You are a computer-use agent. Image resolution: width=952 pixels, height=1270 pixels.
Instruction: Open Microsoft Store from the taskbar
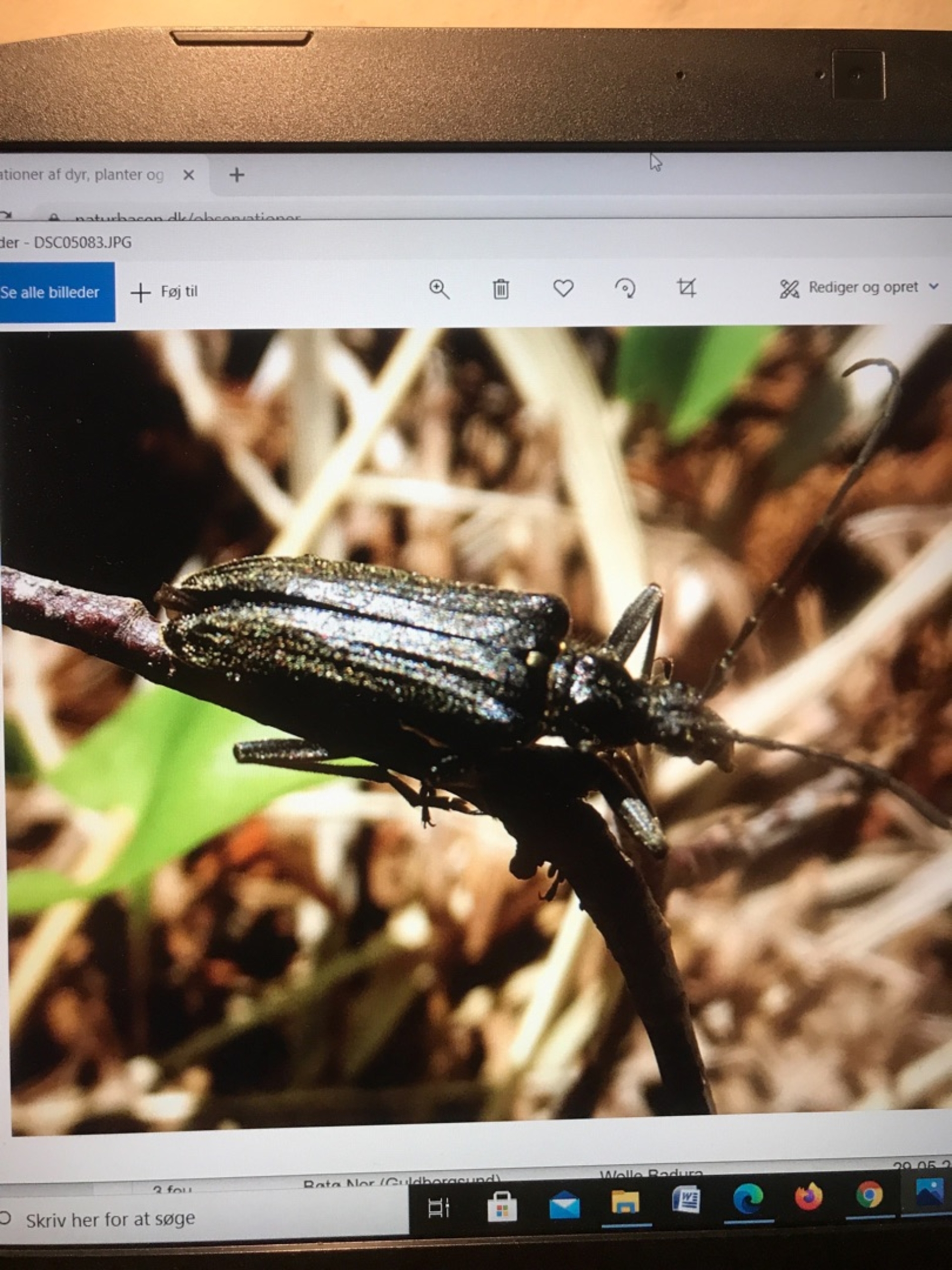coord(502,1207)
